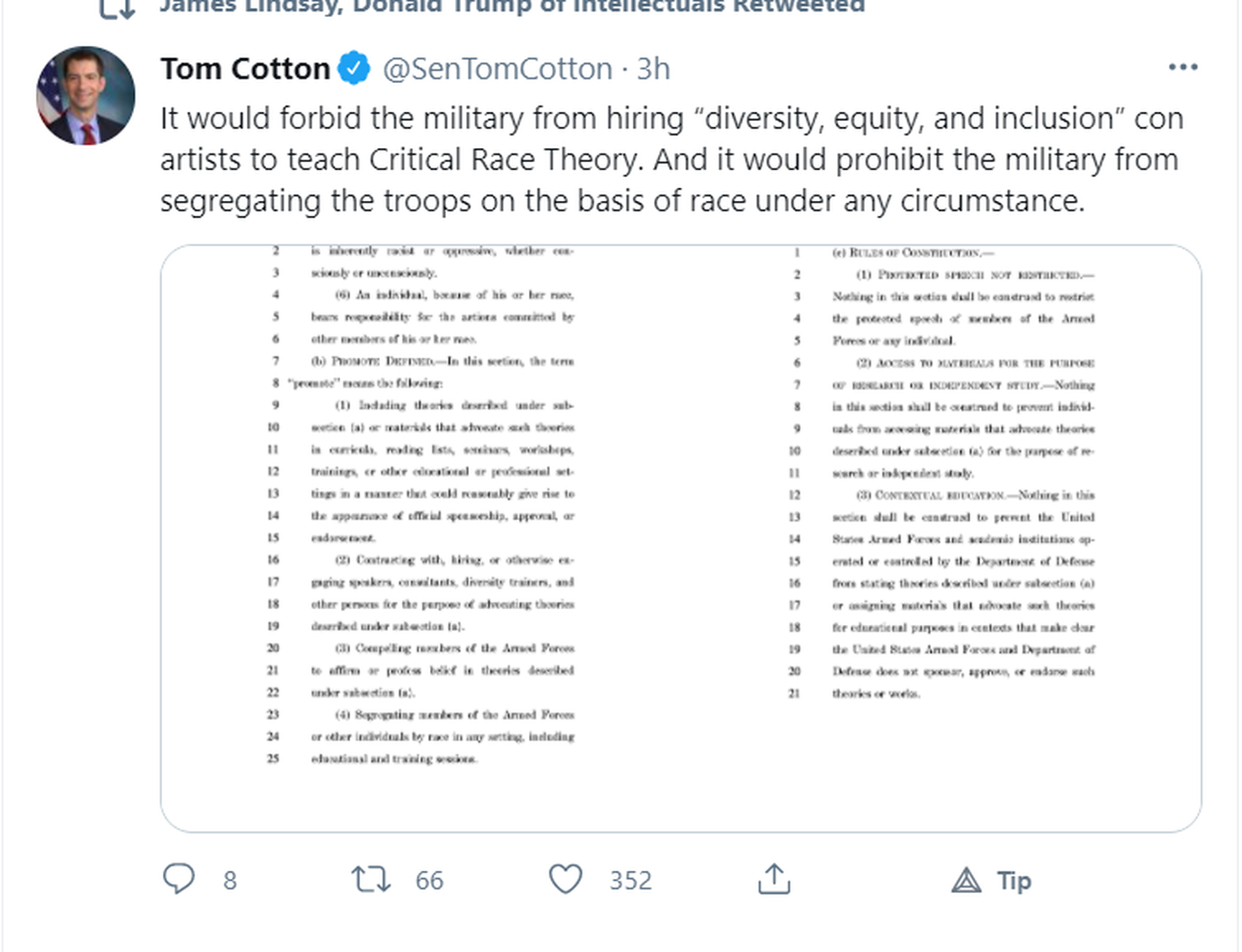1242x952 pixels.
Task: Open the three-dot more options menu
Action: pyautogui.click(x=1182, y=67)
